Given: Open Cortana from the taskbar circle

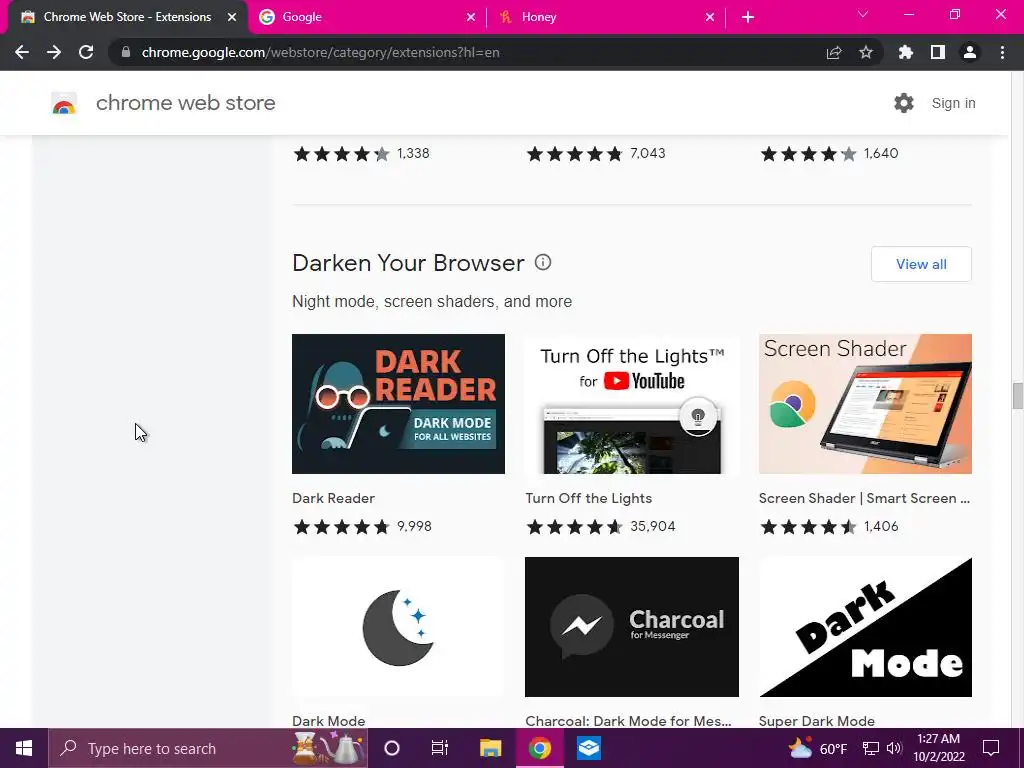Looking at the screenshot, I should [x=392, y=748].
